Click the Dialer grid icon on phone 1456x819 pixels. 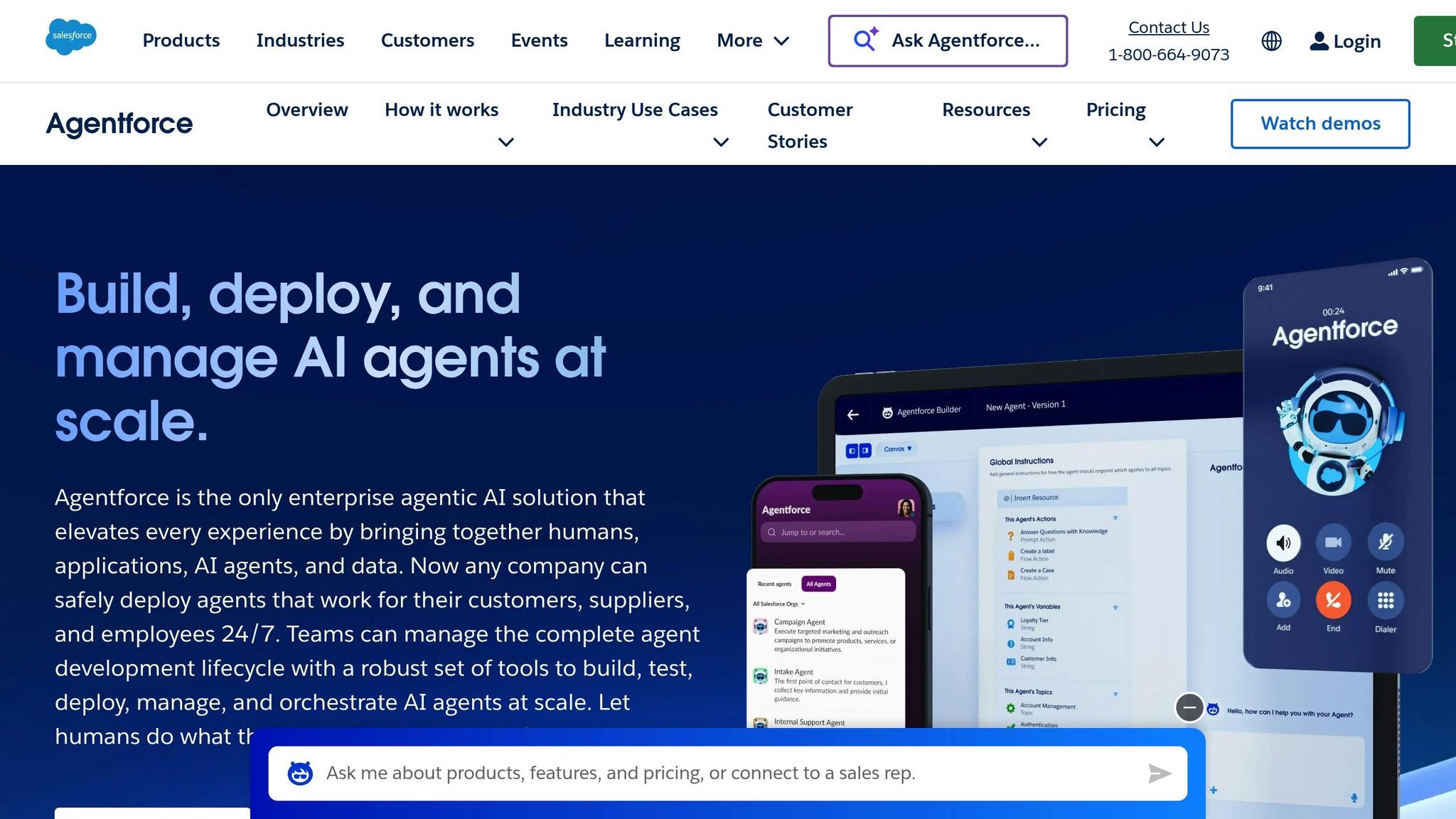[1385, 601]
